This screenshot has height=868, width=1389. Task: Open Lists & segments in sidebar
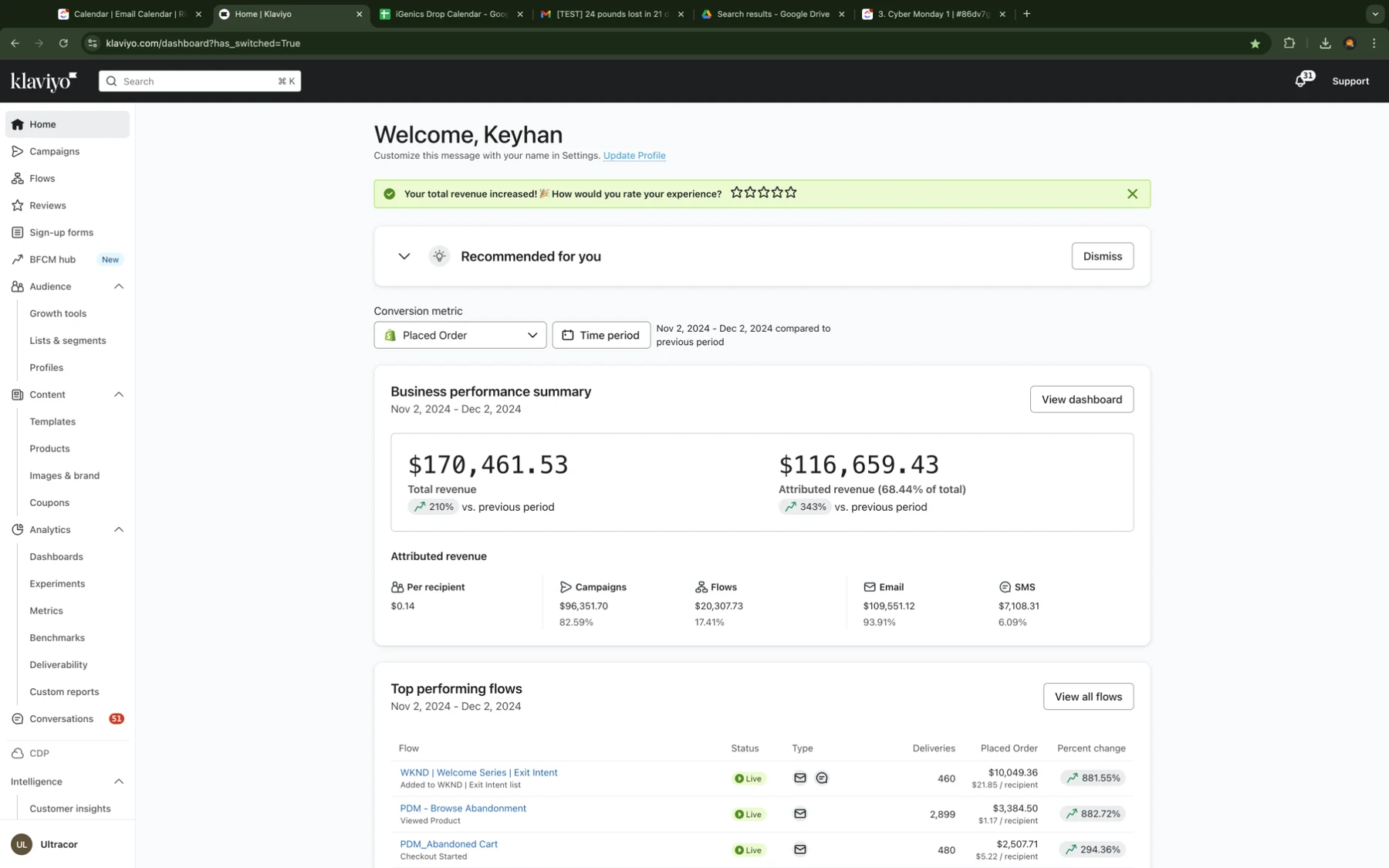(x=68, y=340)
